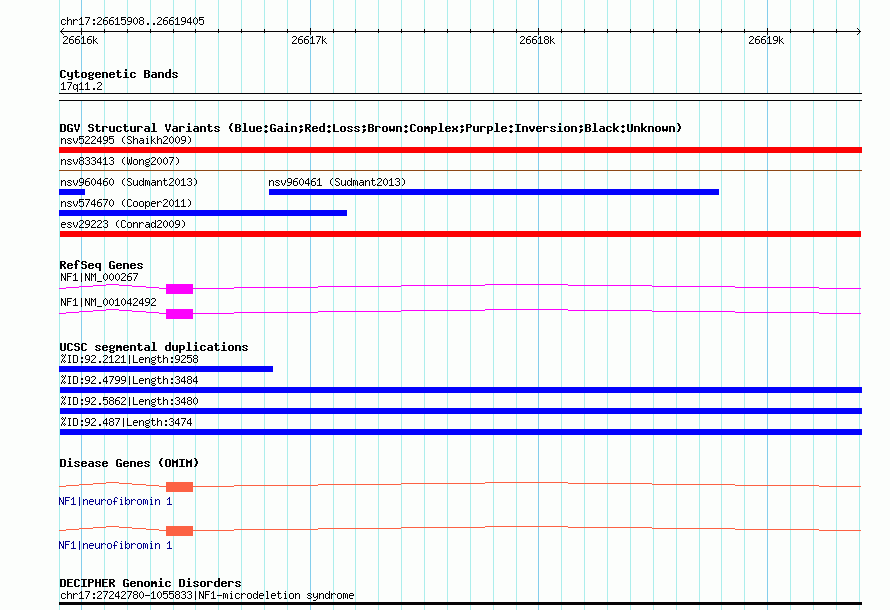Select label %ID:92.2121|Length:9258
The height and width of the screenshot is (610, 890).
[129, 359]
